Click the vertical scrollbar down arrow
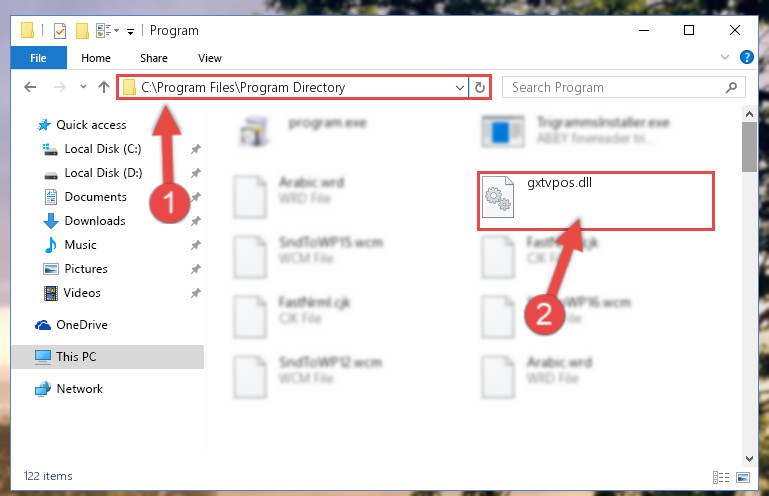This screenshot has height=496, width=769. [x=749, y=459]
